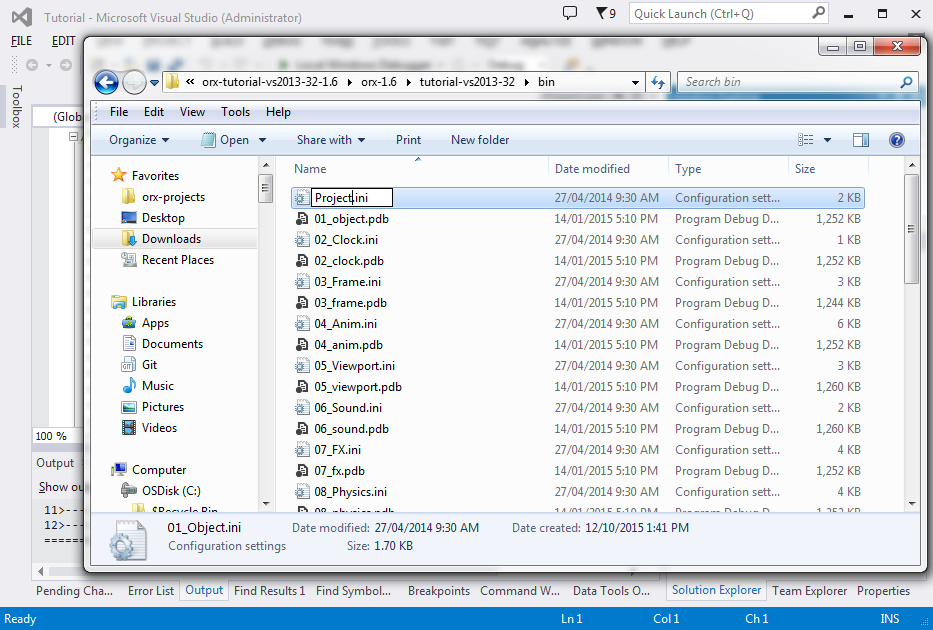933x630 pixels.
Task: Open the Edit menu in Explorer
Action: (x=154, y=112)
